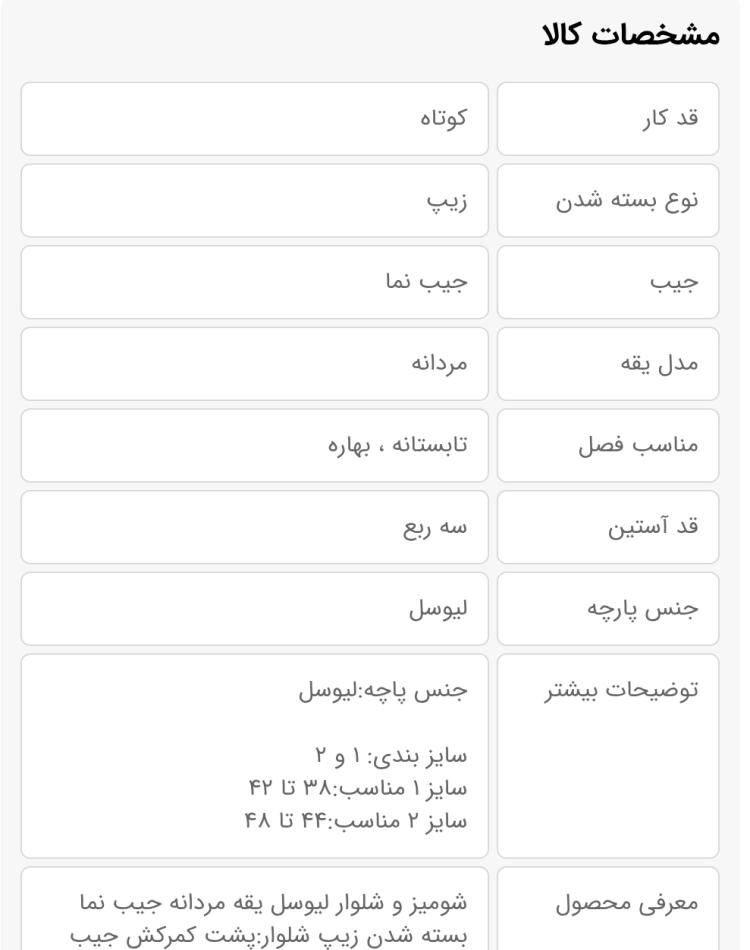Image resolution: width=750 pixels, height=950 pixels.
Task: Click the لیوسل fabric value cell
Action: coord(254,609)
